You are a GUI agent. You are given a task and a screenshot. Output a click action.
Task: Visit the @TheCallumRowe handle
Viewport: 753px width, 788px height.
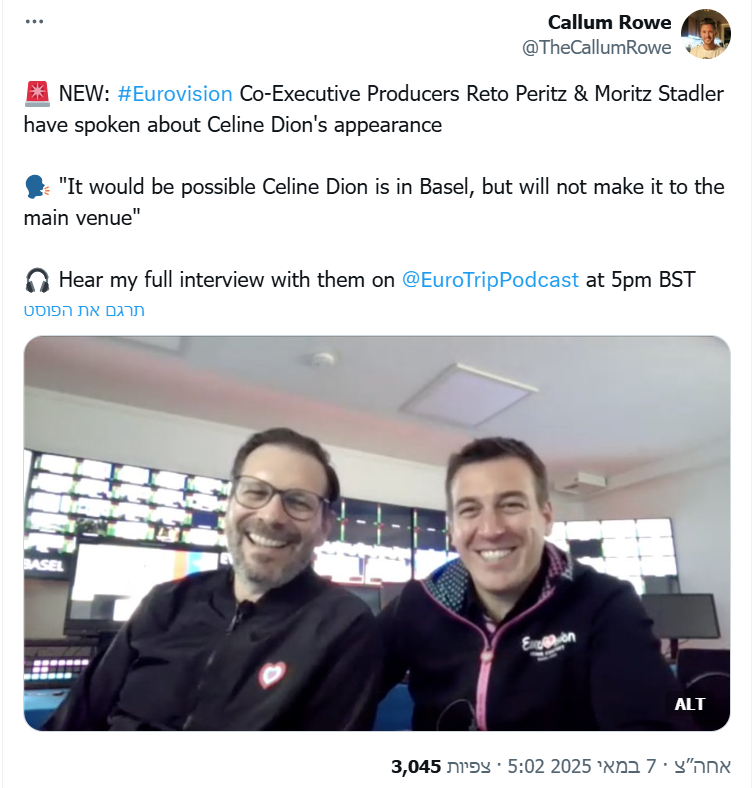pyautogui.click(x=596, y=48)
